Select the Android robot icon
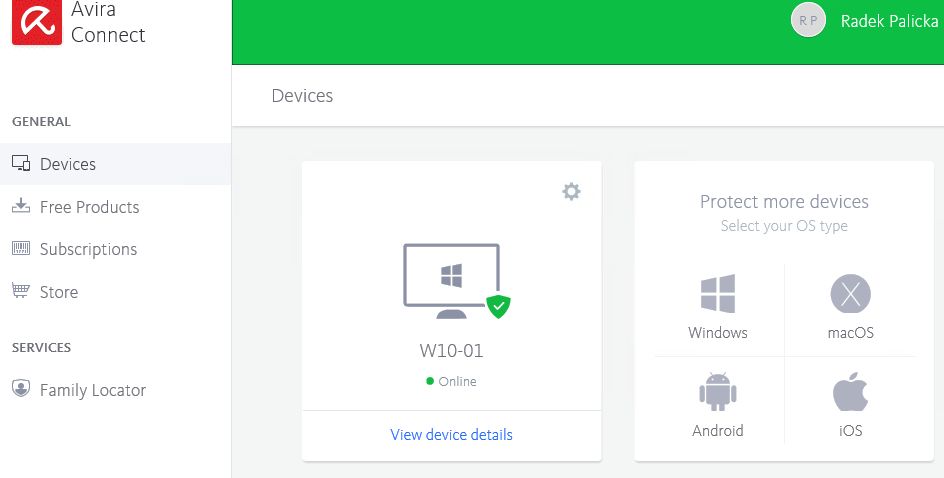944x478 pixels. click(718, 392)
